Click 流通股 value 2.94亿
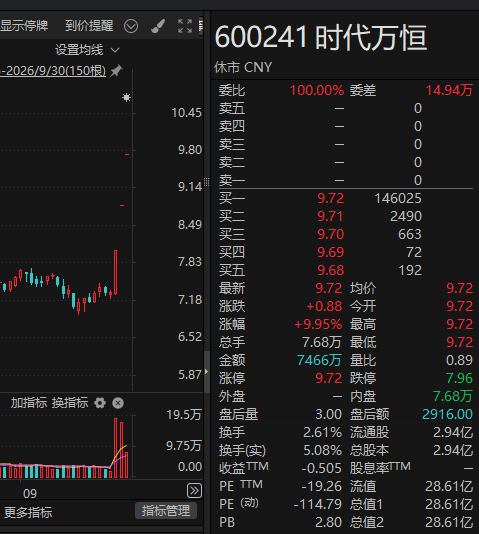The width and height of the screenshot is (479, 534). pos(453,433)
